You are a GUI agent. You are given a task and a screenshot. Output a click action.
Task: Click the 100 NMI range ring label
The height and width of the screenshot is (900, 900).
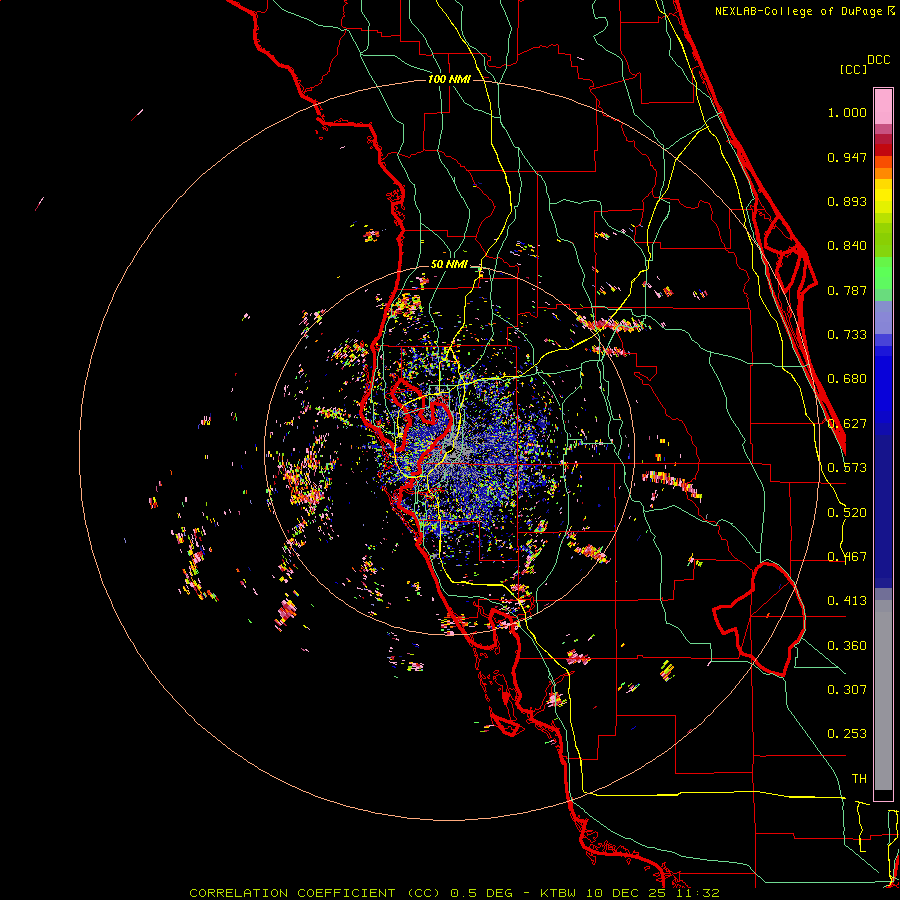(x=449, y=79)
